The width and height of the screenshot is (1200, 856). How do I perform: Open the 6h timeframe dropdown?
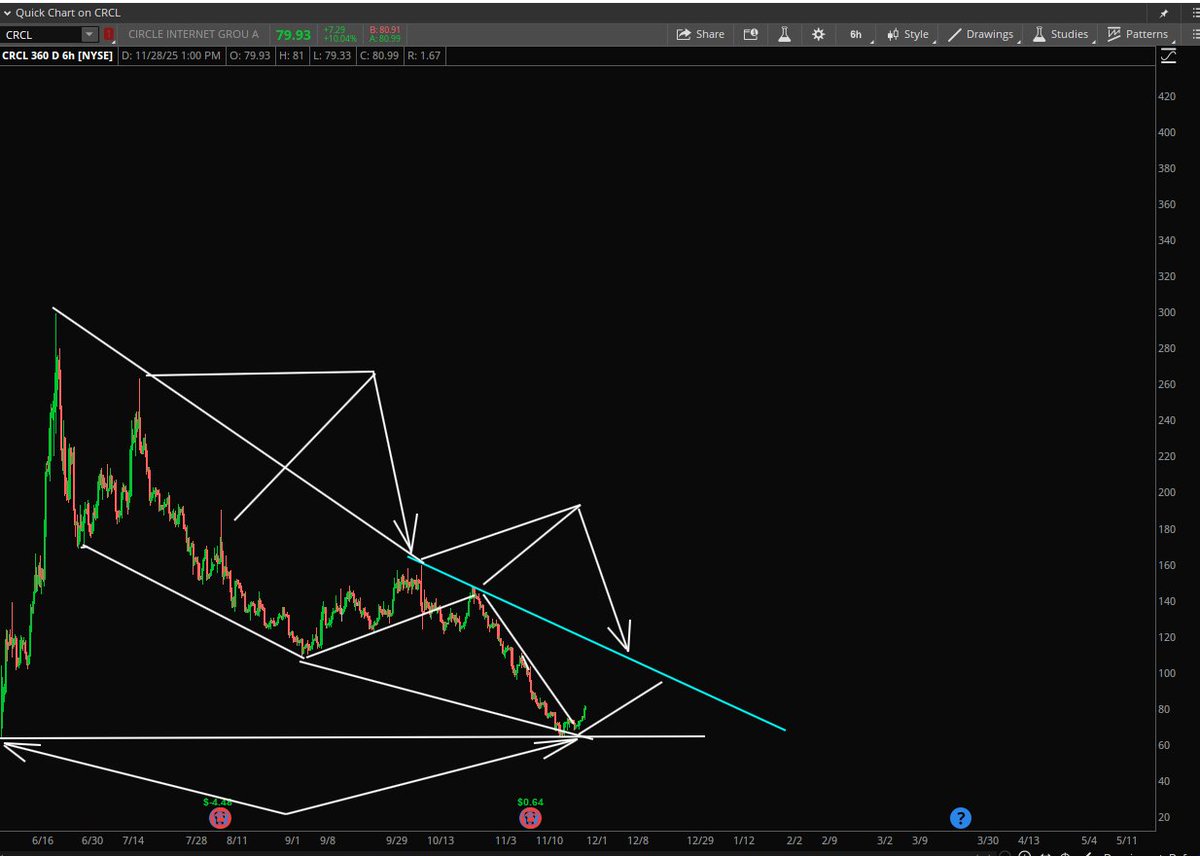coord(855,33)
